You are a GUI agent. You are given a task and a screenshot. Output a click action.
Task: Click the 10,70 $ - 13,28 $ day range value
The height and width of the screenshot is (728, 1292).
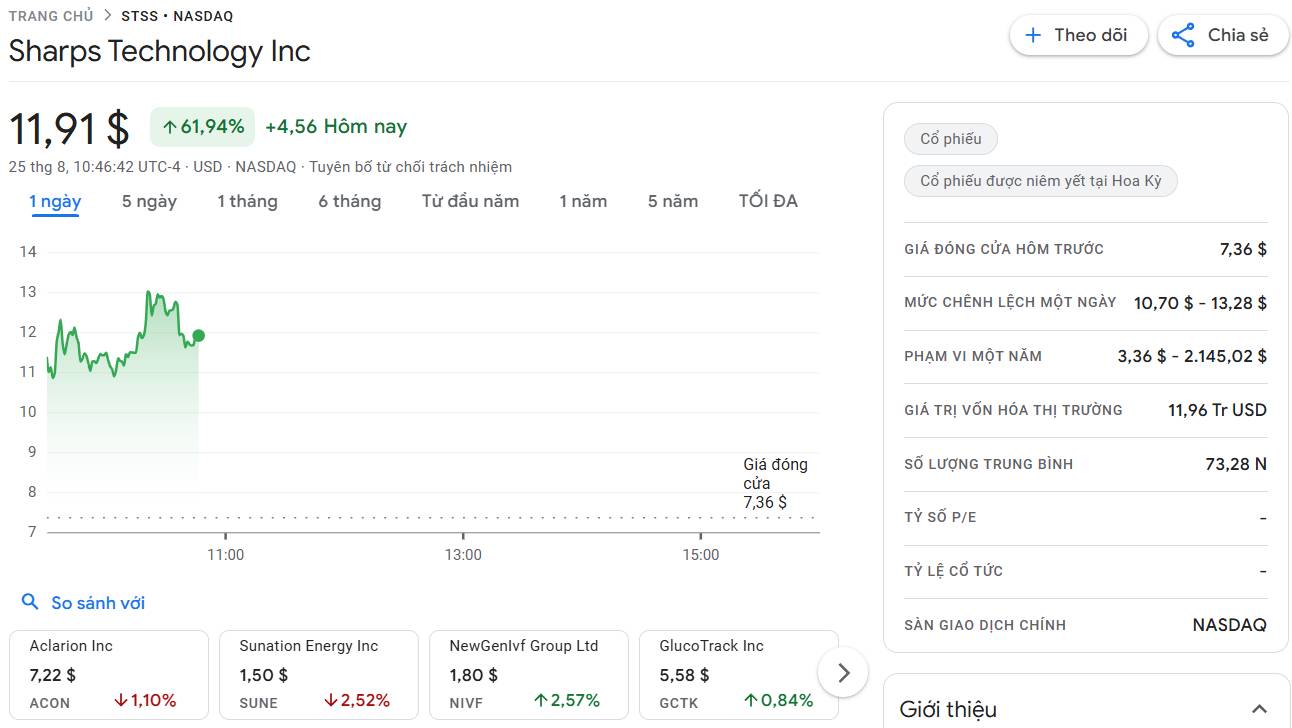(x=1200, y=303)
